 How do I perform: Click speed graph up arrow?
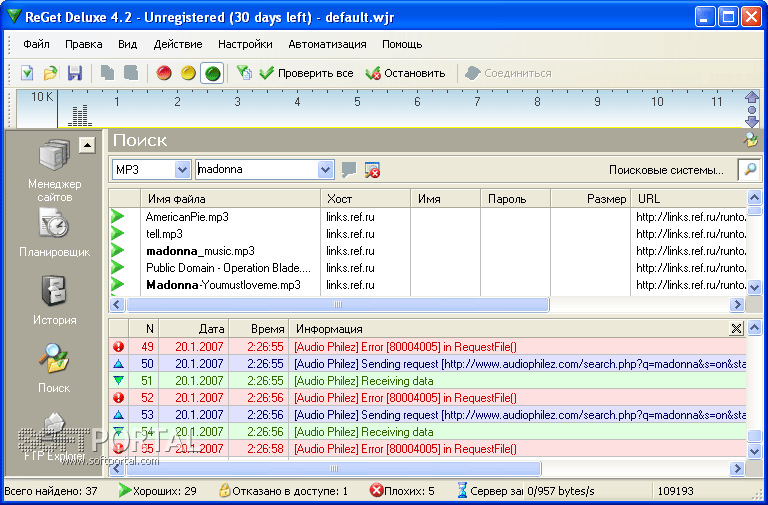point(752,97)
